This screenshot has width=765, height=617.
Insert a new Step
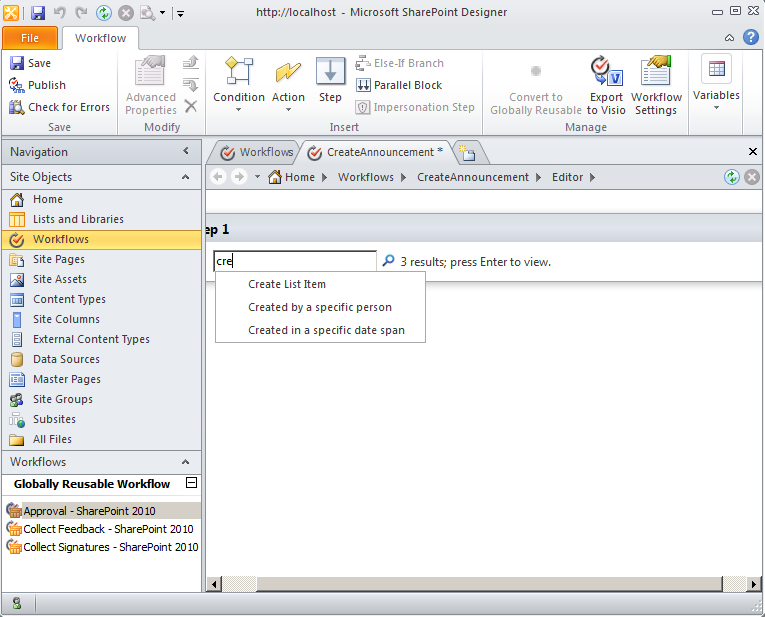[330, 80]
